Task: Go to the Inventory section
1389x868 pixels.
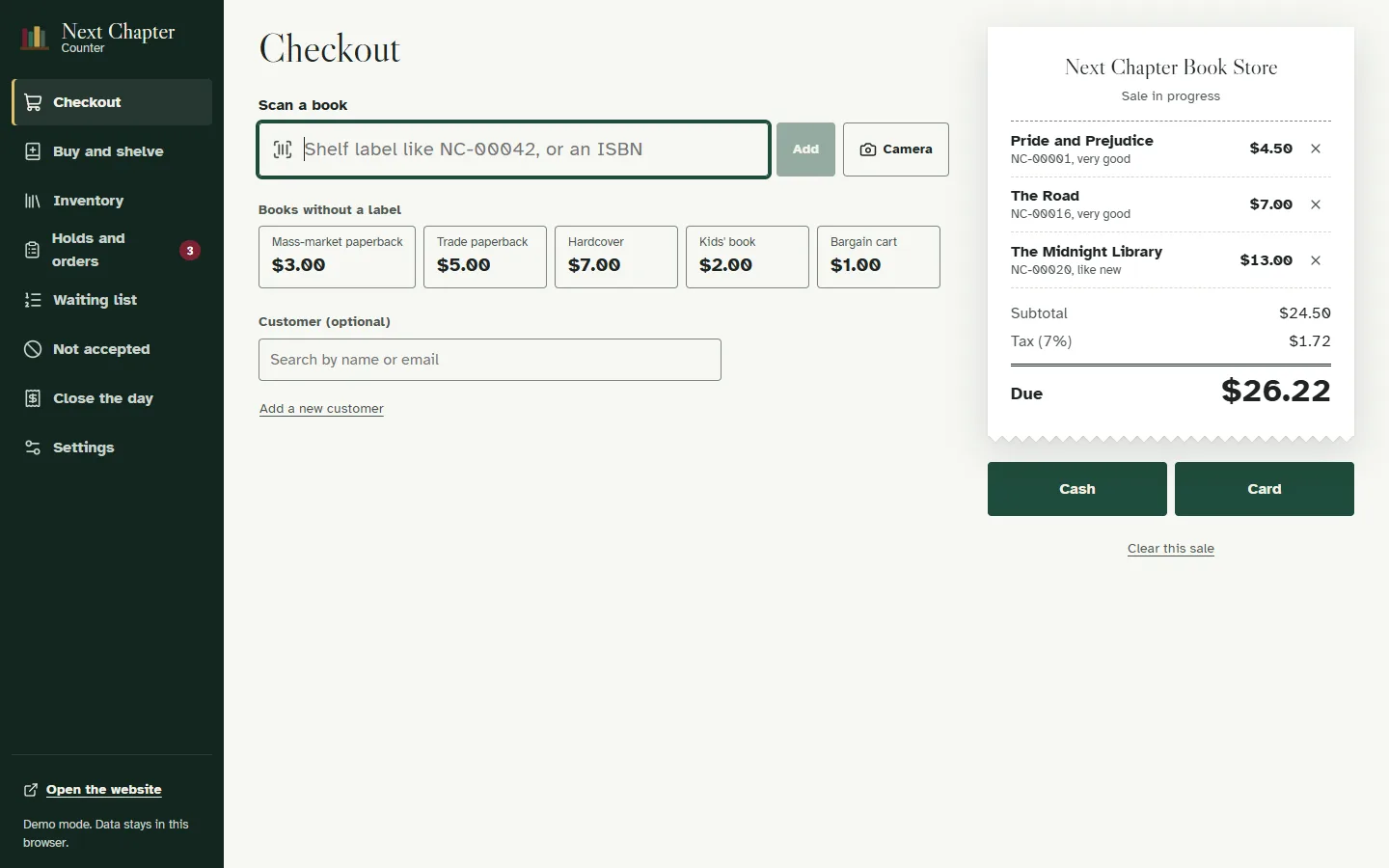Action: point(112,201)
